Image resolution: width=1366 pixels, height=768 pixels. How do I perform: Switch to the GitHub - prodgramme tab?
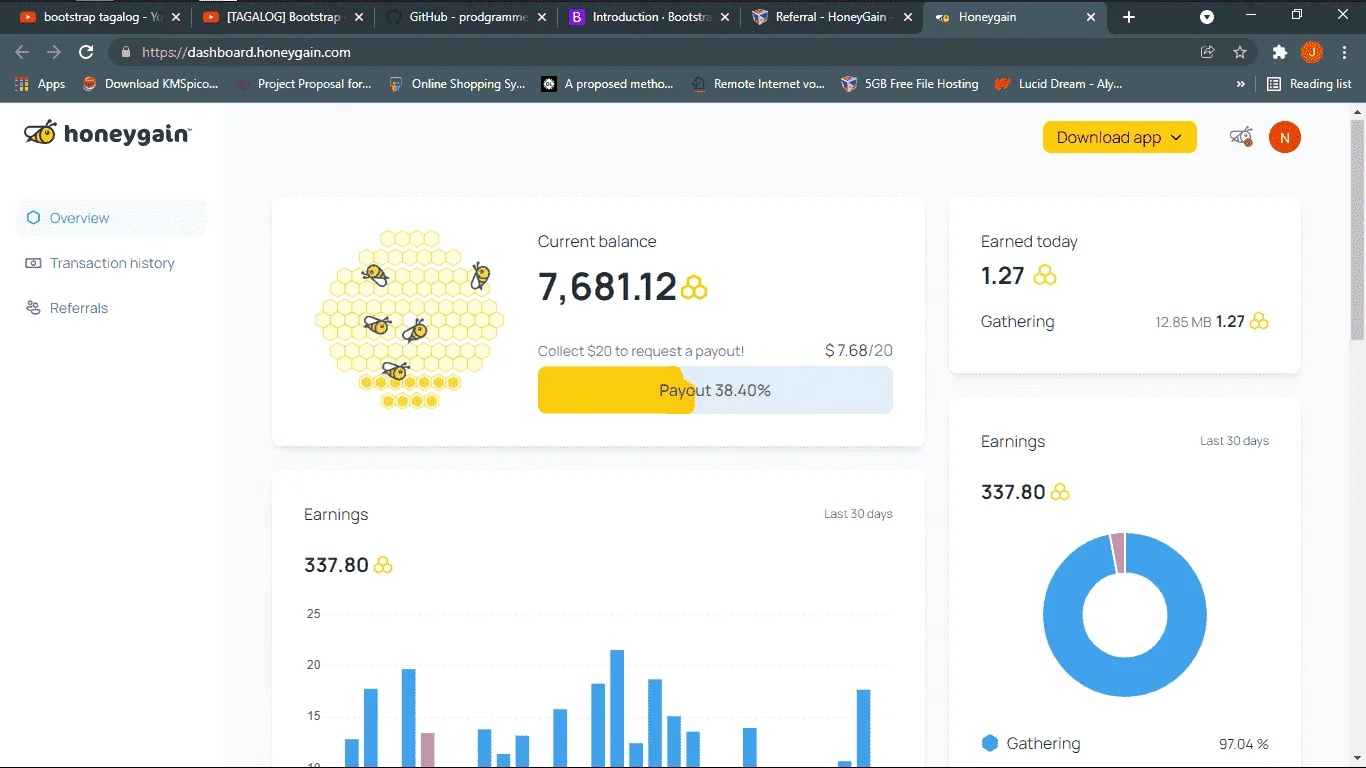[467, 17]
